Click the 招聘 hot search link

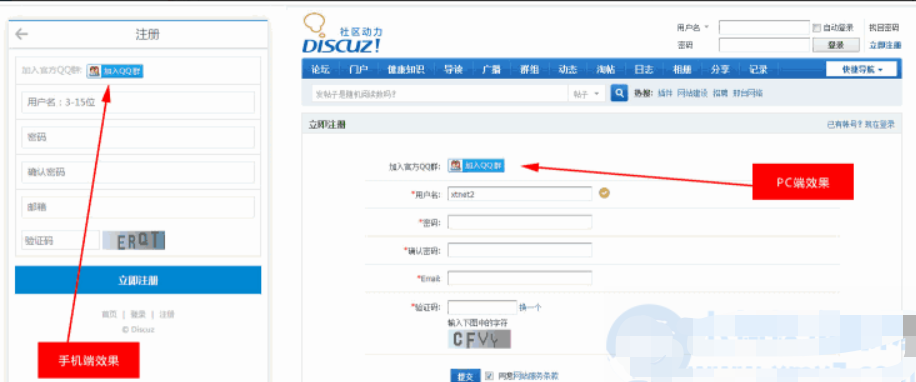(x=720, y=93)
